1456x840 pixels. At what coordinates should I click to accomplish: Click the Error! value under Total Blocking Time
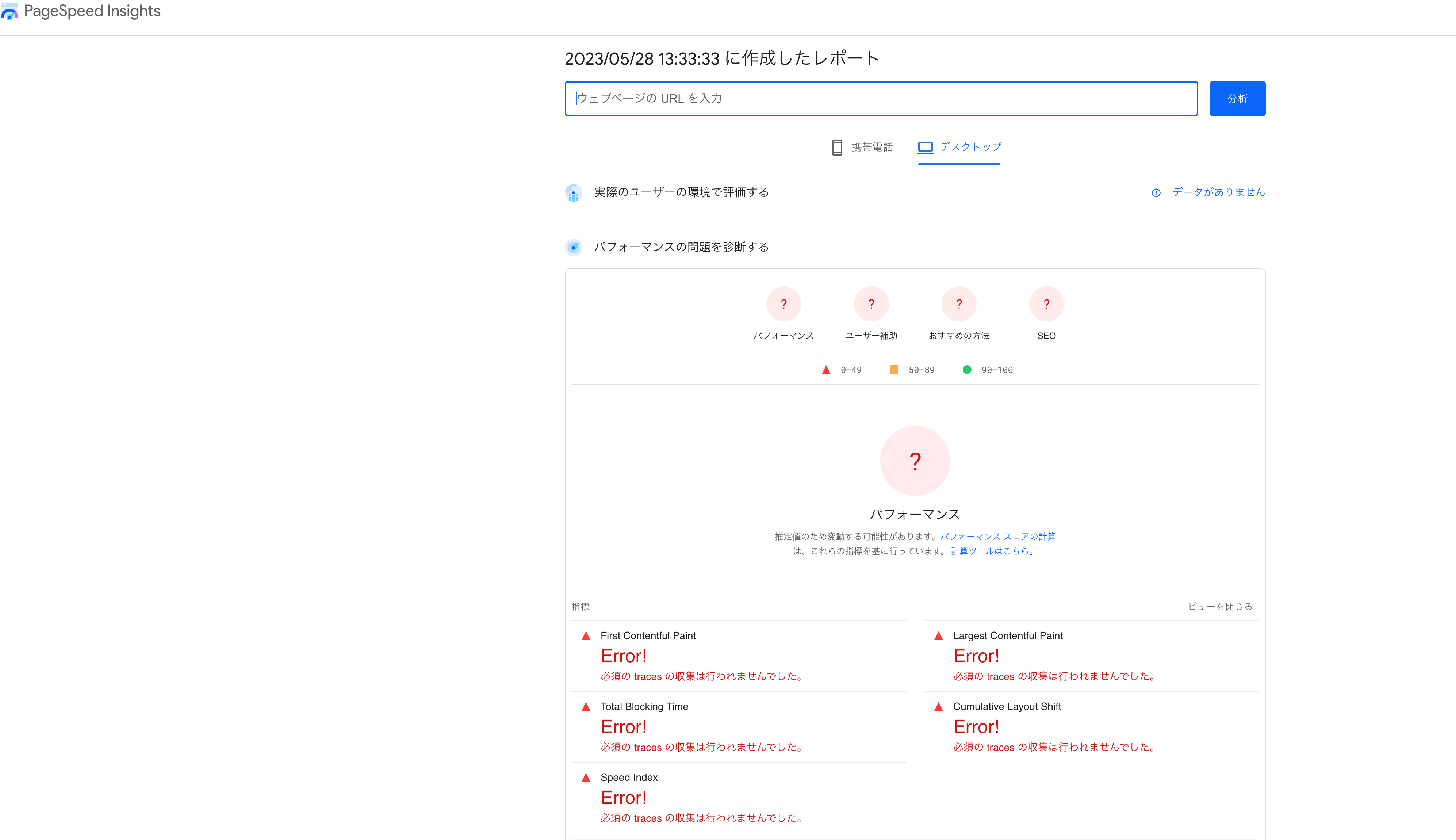click(x=623, y=727)
